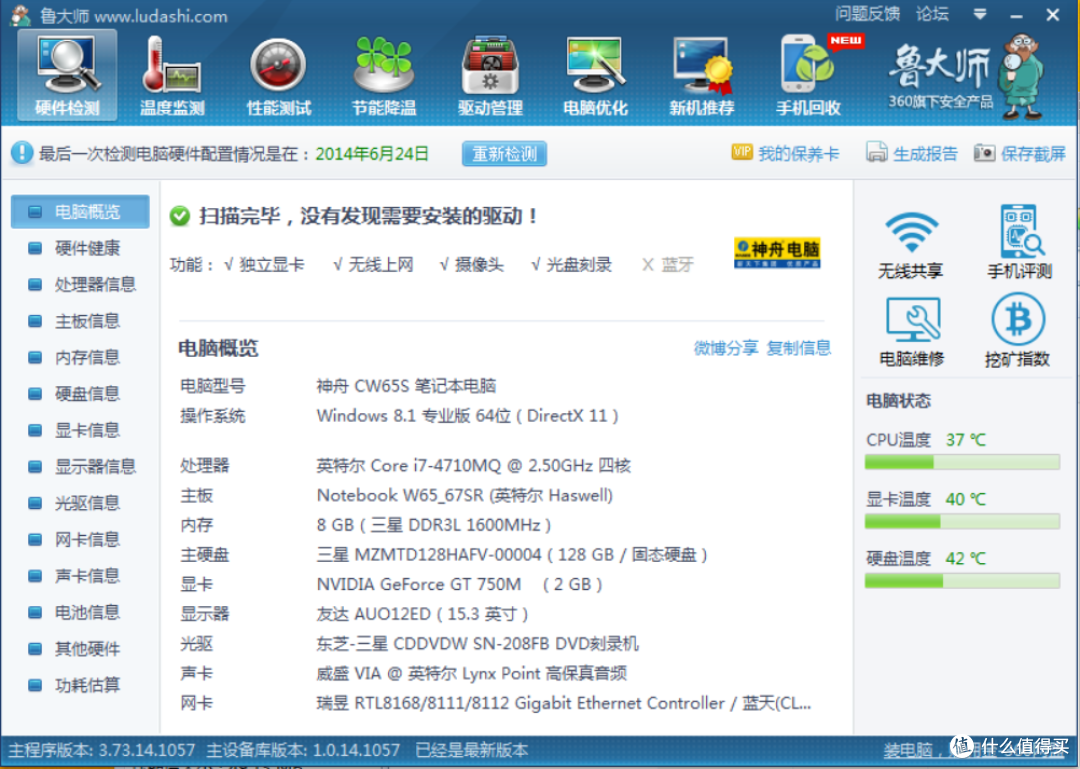This screenshot has width=1080, height=769.
Task: Click 生成报告 to generate report
Action: point(911,153)
